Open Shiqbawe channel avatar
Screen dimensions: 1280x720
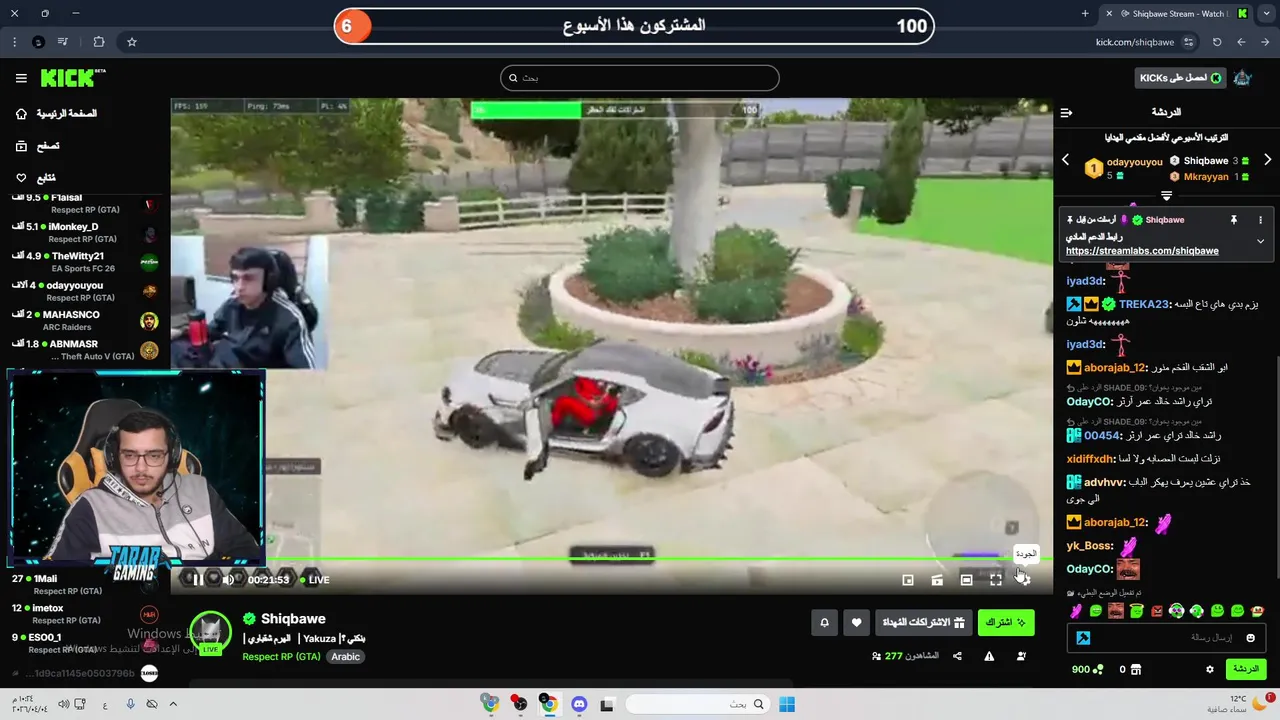pos(210,632)
